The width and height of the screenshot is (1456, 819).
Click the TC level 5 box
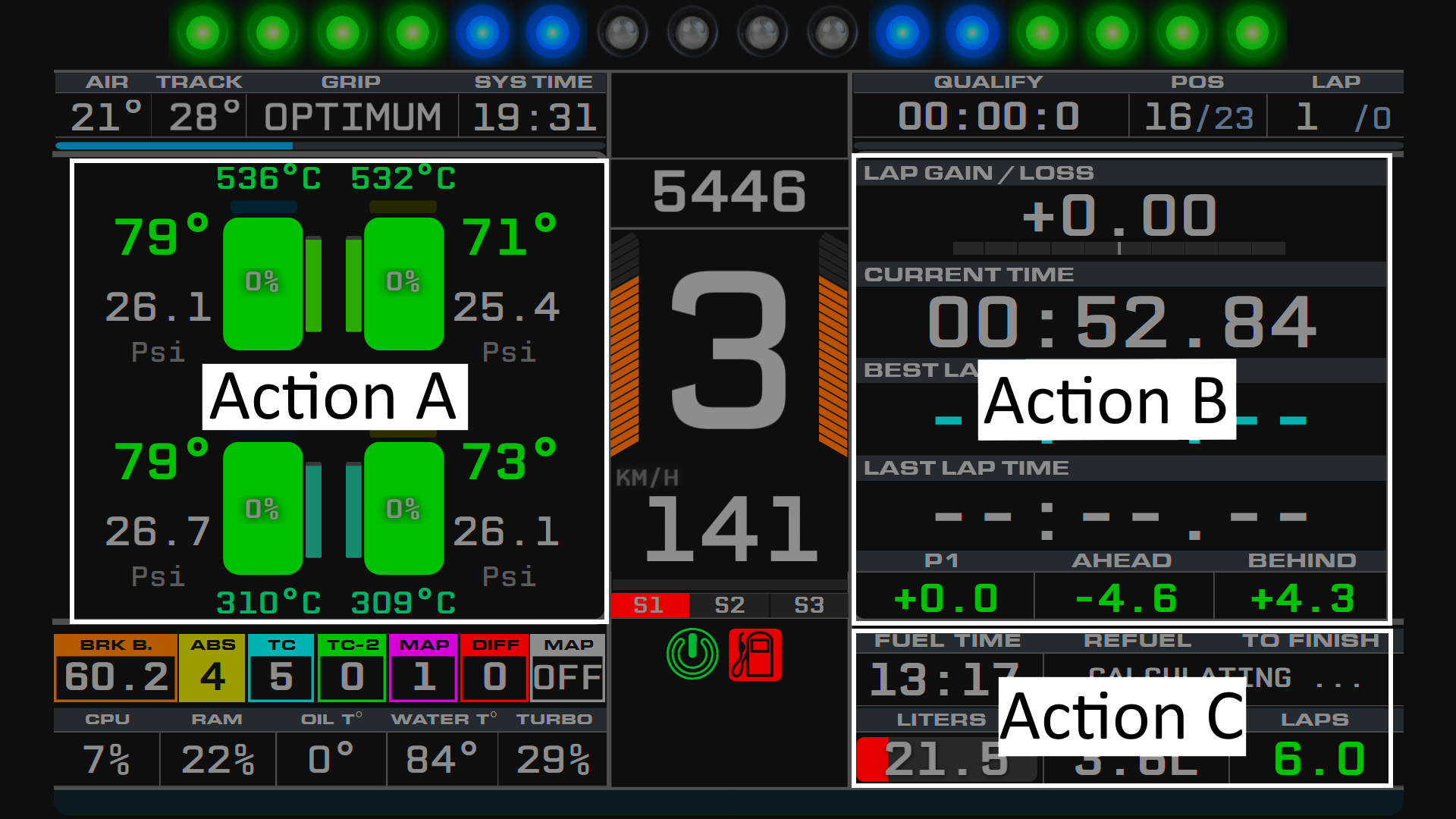281,668
